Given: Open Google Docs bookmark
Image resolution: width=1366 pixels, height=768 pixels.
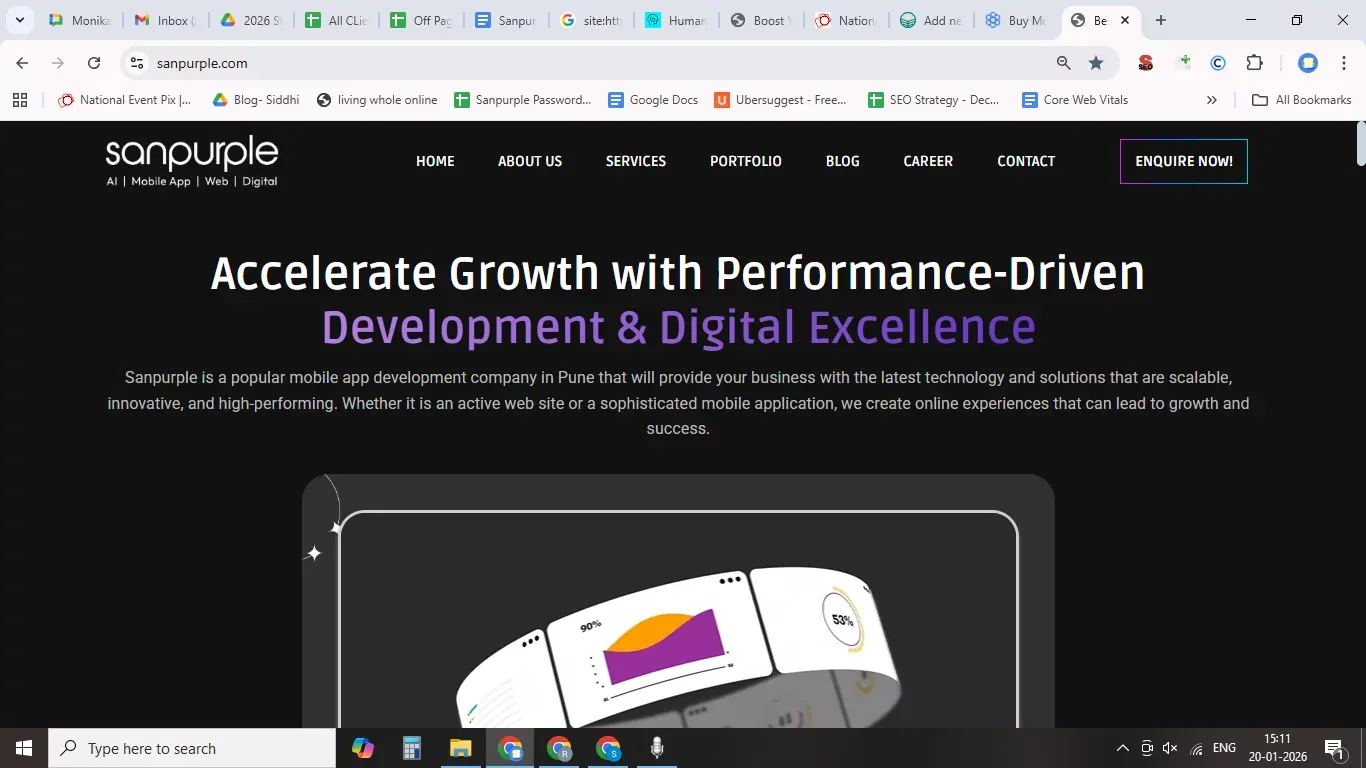Looking at the screenshot, I should [x=653, y=100].
